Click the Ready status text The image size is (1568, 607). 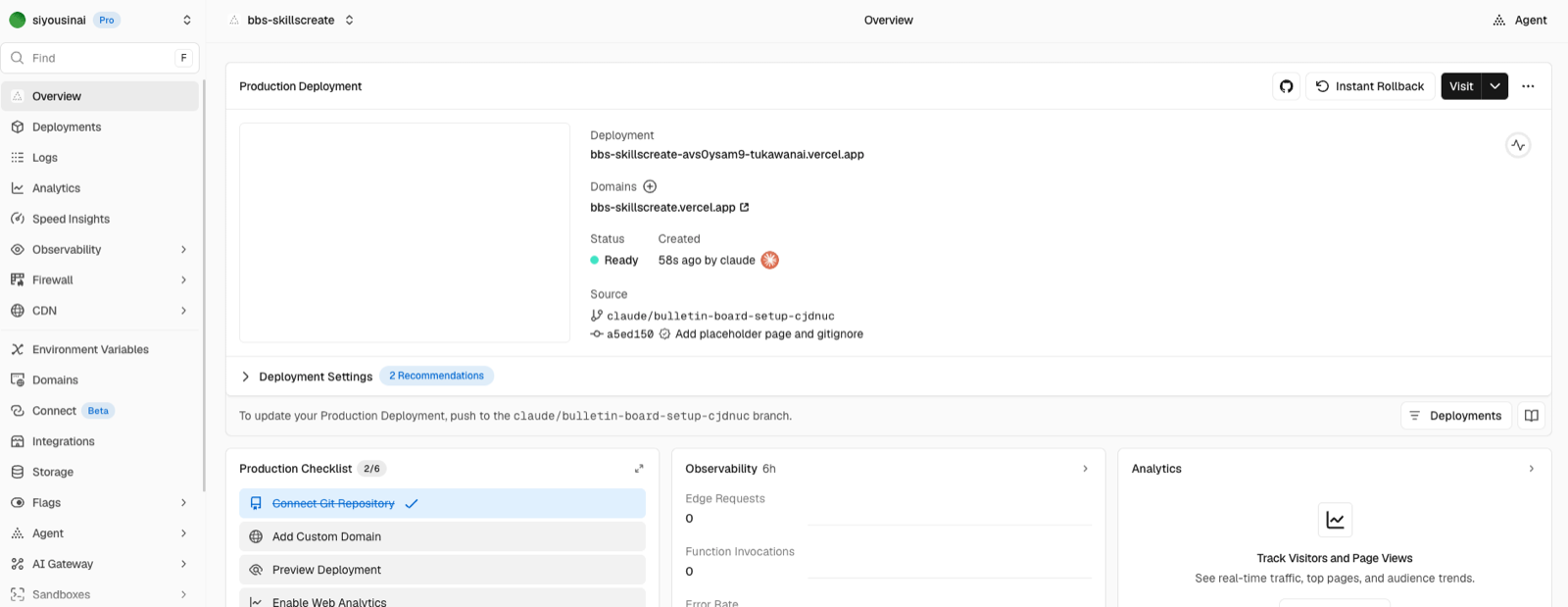(x=621, y=260)
